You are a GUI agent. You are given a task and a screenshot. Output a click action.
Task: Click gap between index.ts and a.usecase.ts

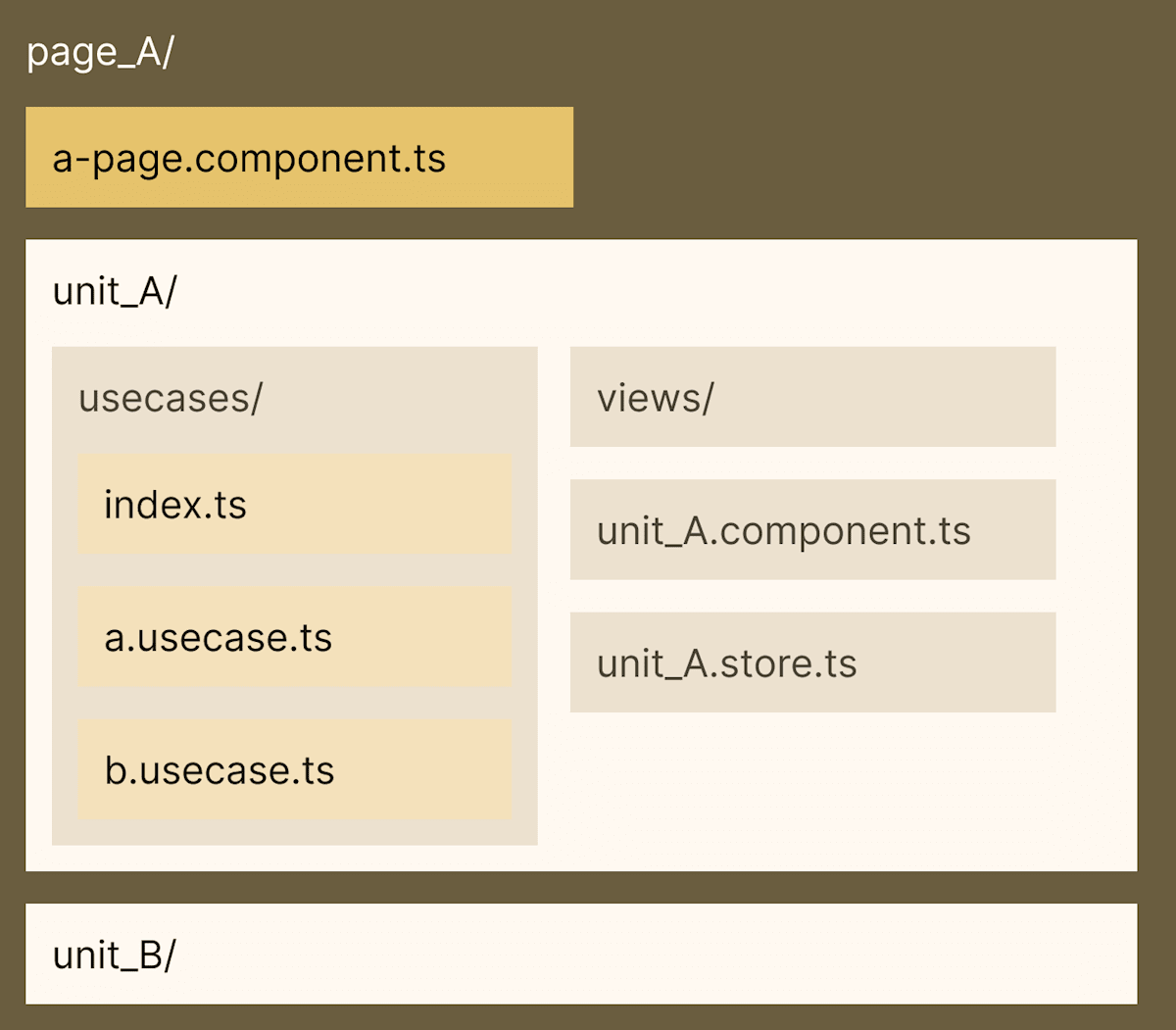click(x=294, y=570)
